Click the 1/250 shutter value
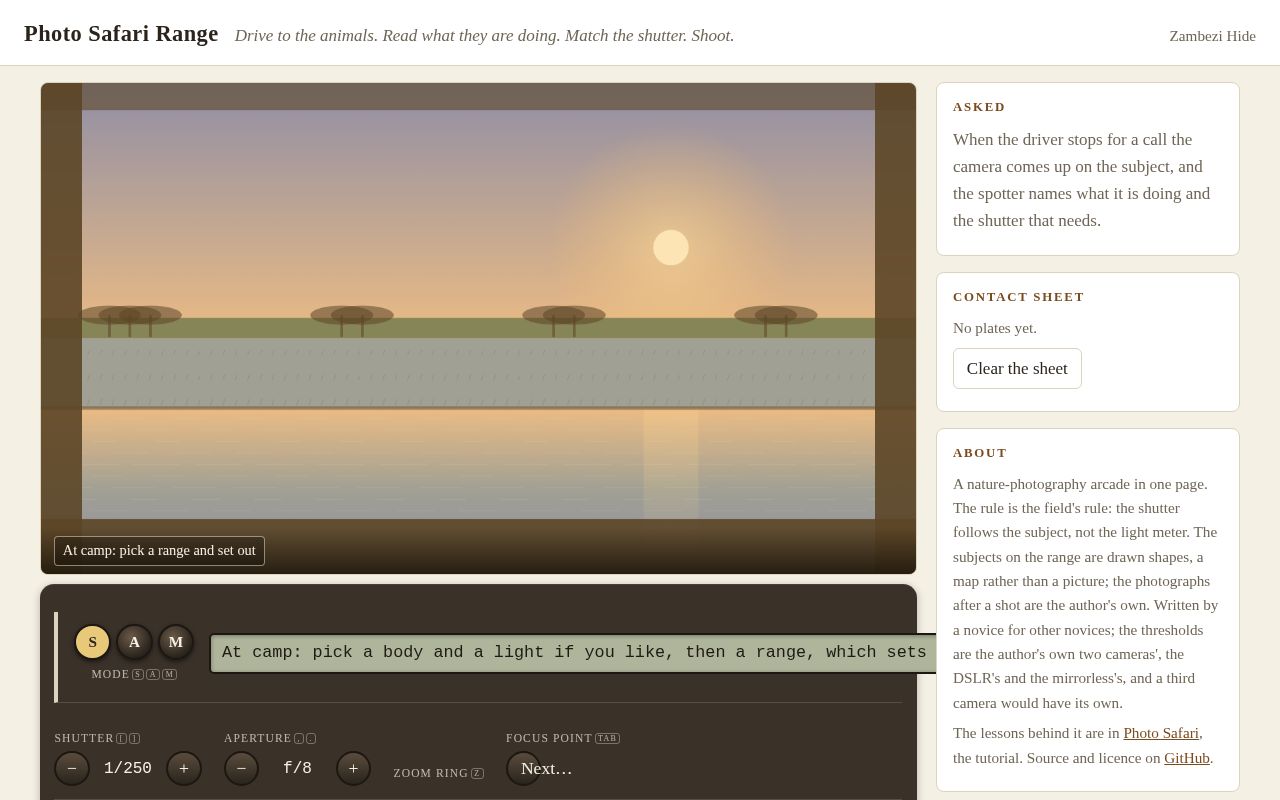The image size is (1280, 800). pos(128,768)
